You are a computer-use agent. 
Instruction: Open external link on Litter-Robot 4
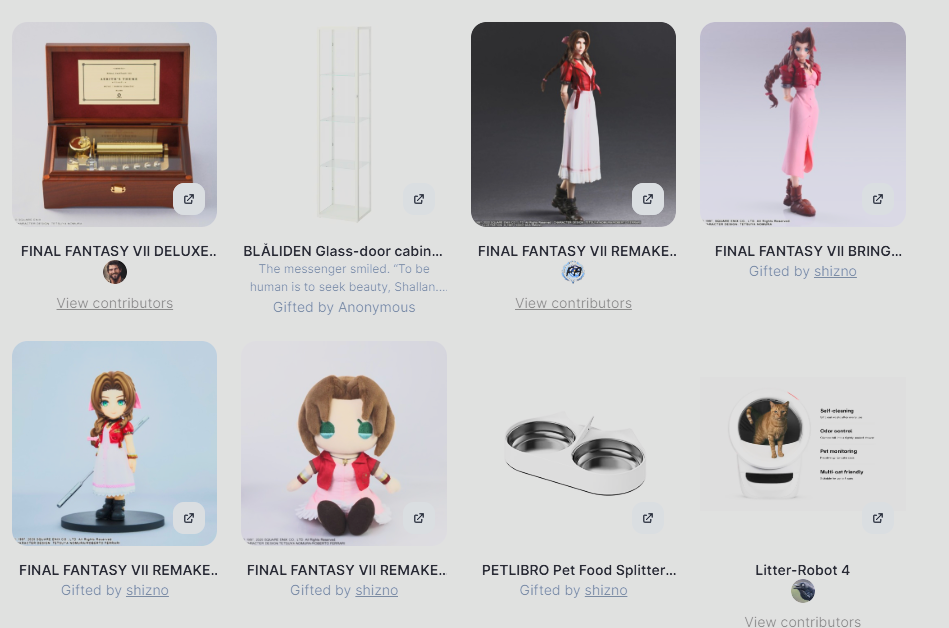coord(878,518)
